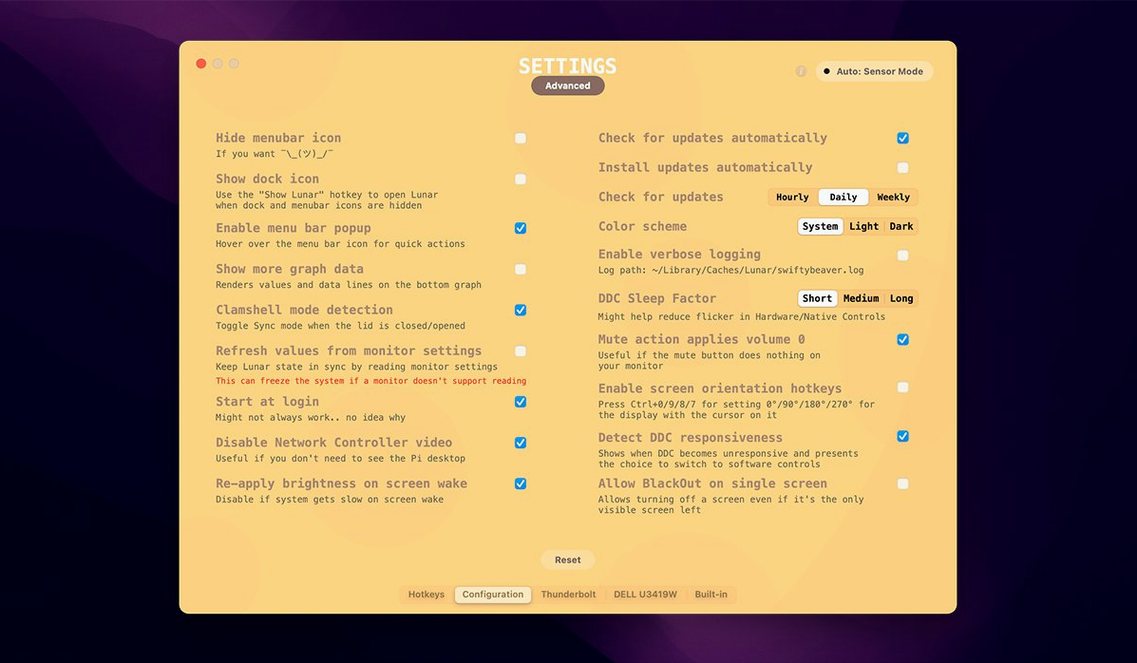Check Enable verbose logging
Screen dimensions: 1137x663
pyautogui.click(x=903, y=255)
